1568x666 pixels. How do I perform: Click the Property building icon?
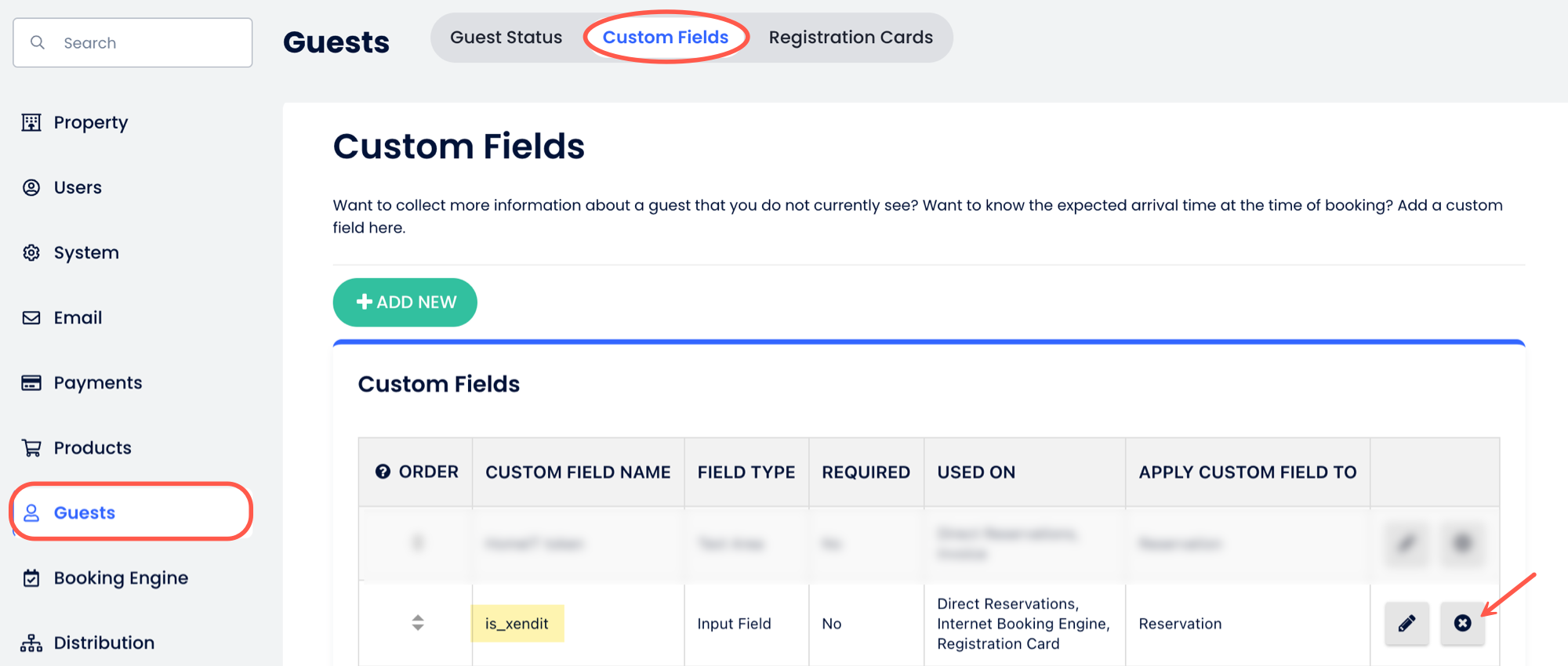click(31, 122)
